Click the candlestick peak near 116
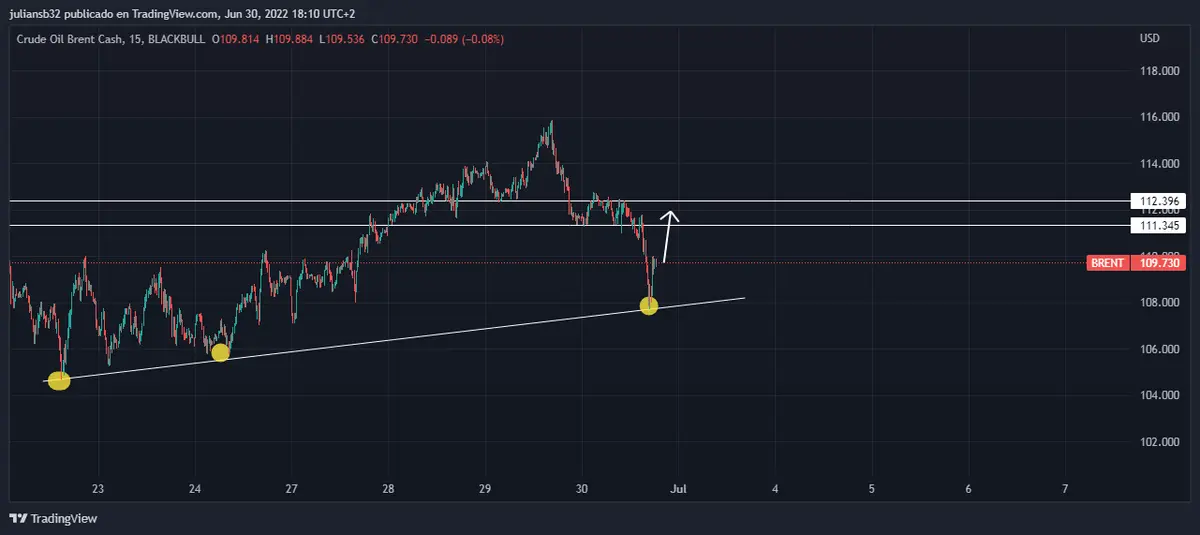This screenshot has height=535, width=1200. coord(551,124)
